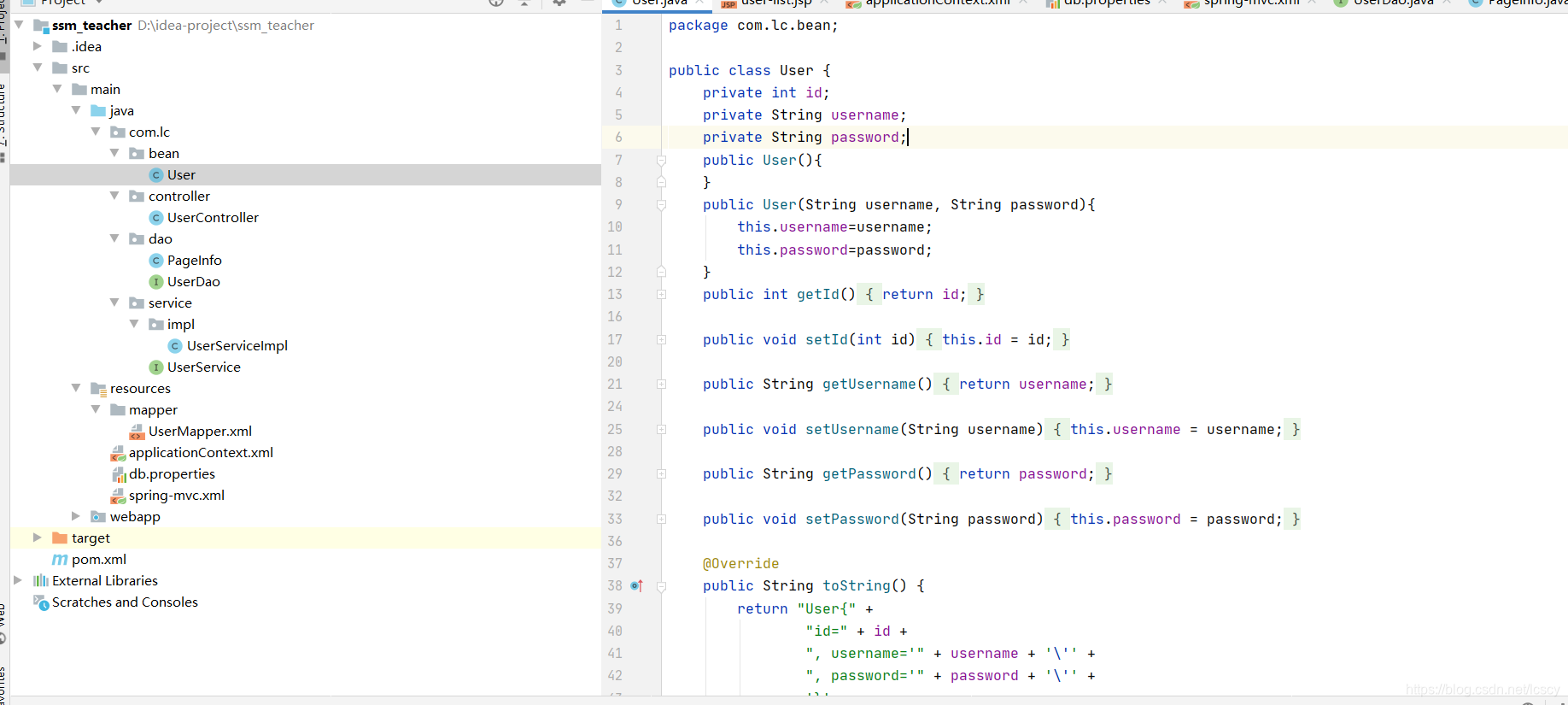1568x705 pixels.
Task: Collapse the toString method fold marker
Action: (x=661, y=587)
